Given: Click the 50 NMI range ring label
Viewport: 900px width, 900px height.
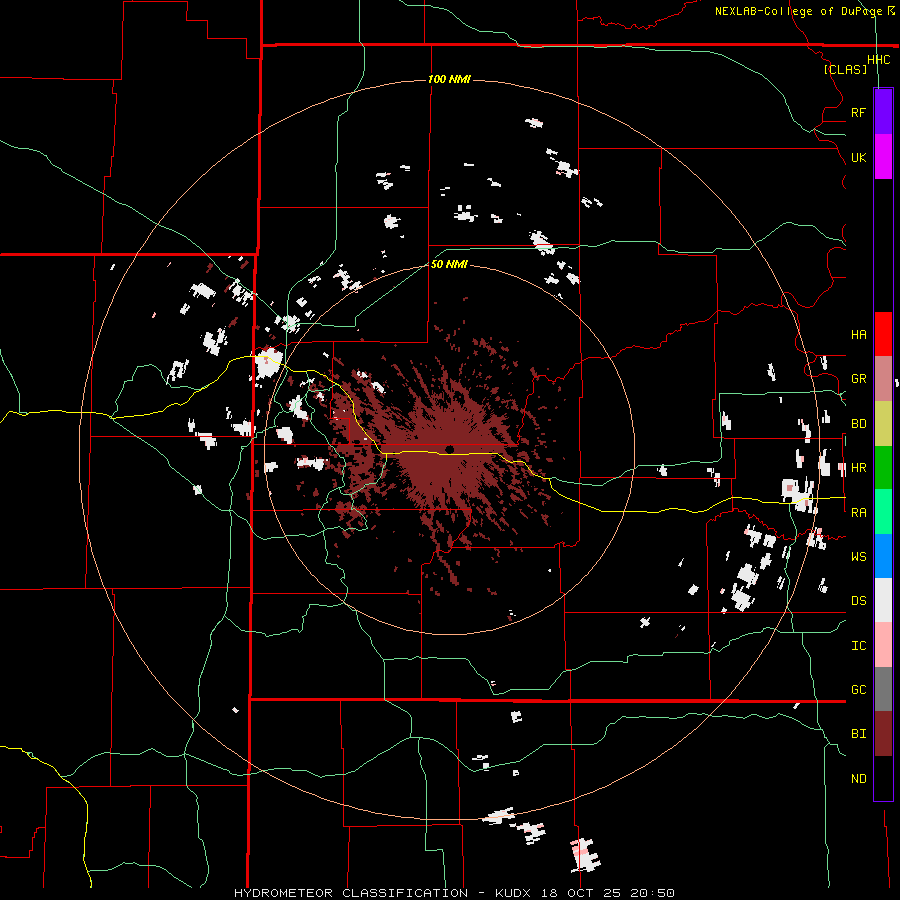Looking at the screenshot, I should click(449, 264).
